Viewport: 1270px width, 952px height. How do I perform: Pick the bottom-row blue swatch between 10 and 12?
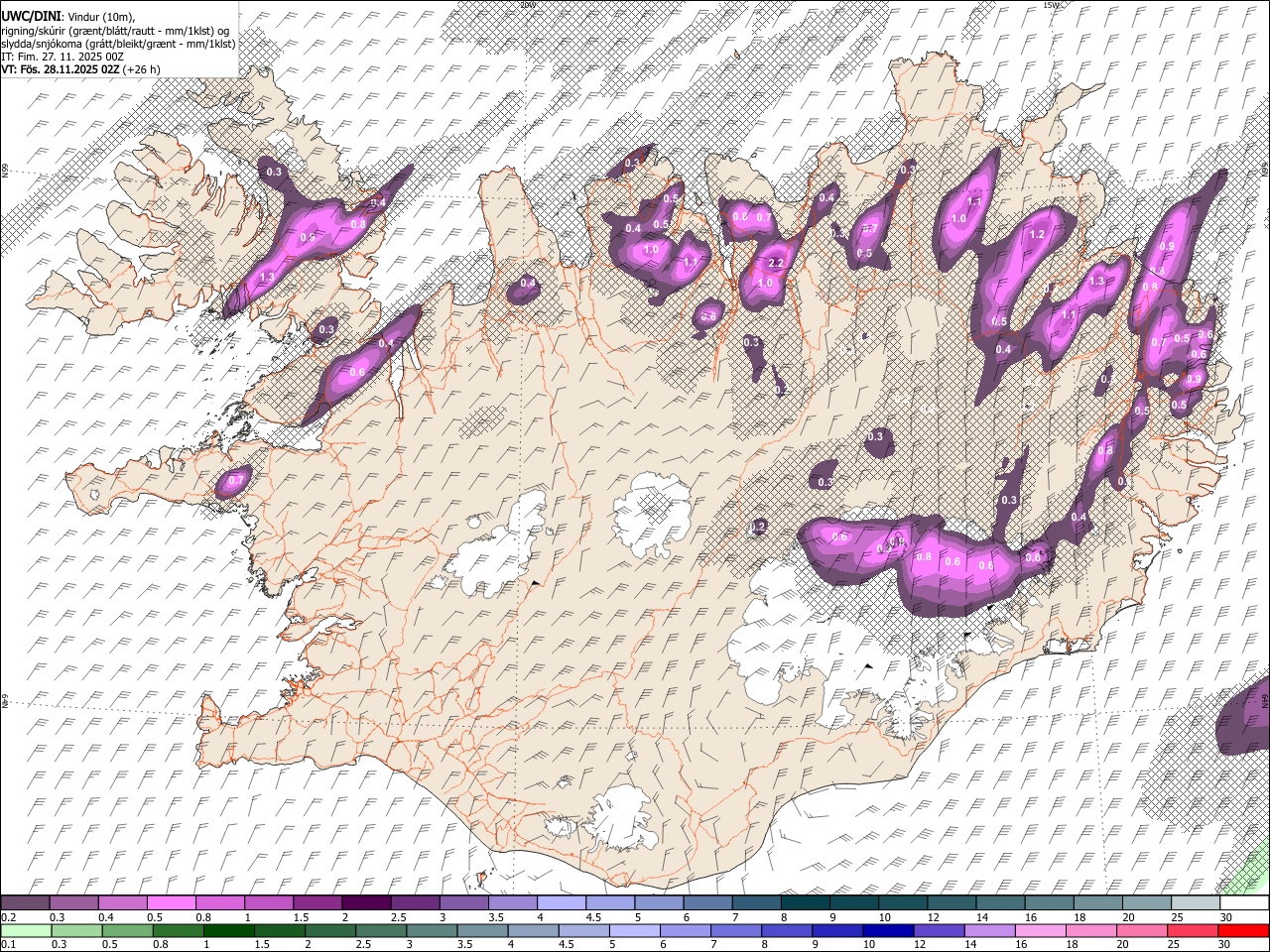click(x=889, y=930)
